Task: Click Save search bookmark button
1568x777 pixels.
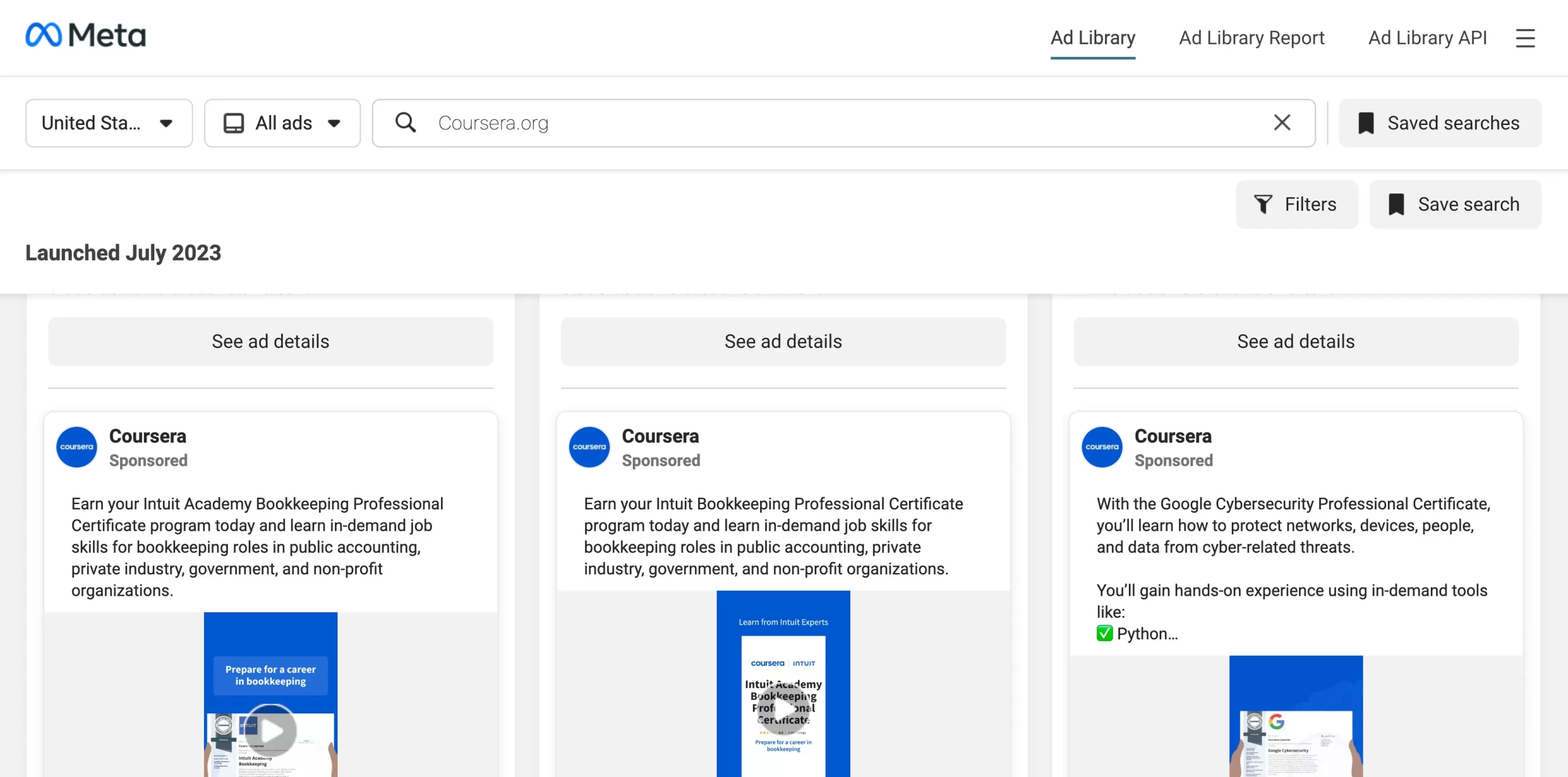Action: 1455,204
